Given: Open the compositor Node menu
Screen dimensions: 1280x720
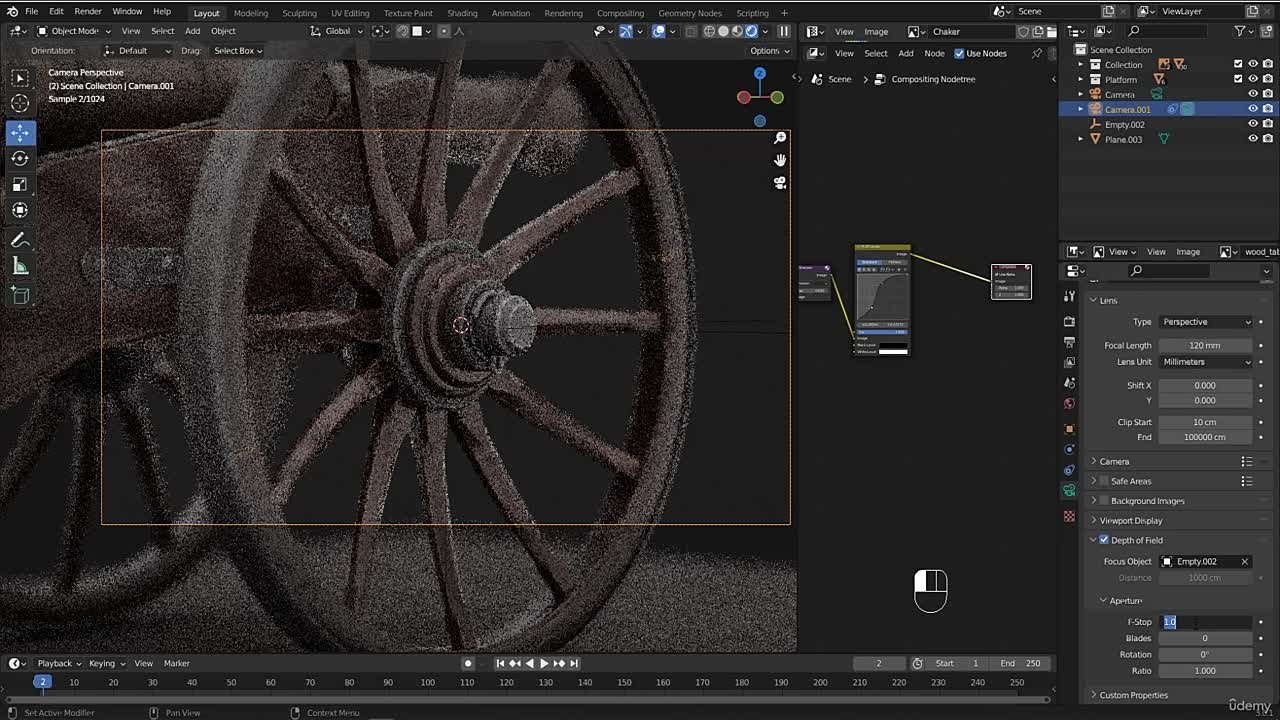Looking at the screenshot, I should pyautogui.click(x=934, y=53).
